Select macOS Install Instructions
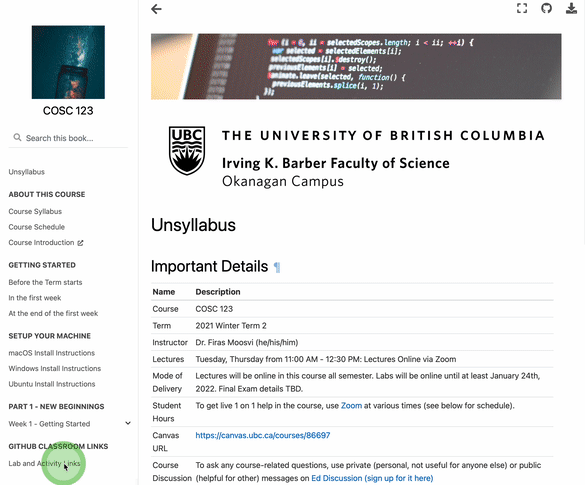The image size is (585, 485). click(x=51, y=353)
